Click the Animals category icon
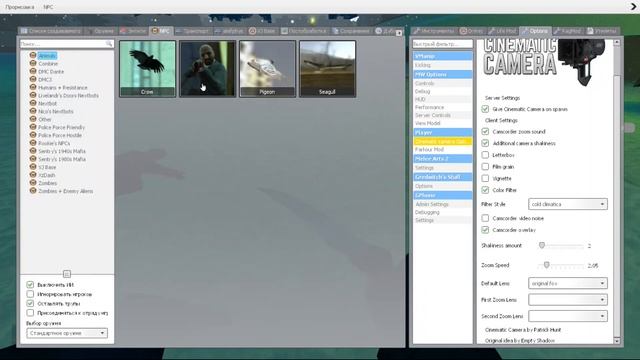This screenshot has width=640, height=360. pos(33,55)
